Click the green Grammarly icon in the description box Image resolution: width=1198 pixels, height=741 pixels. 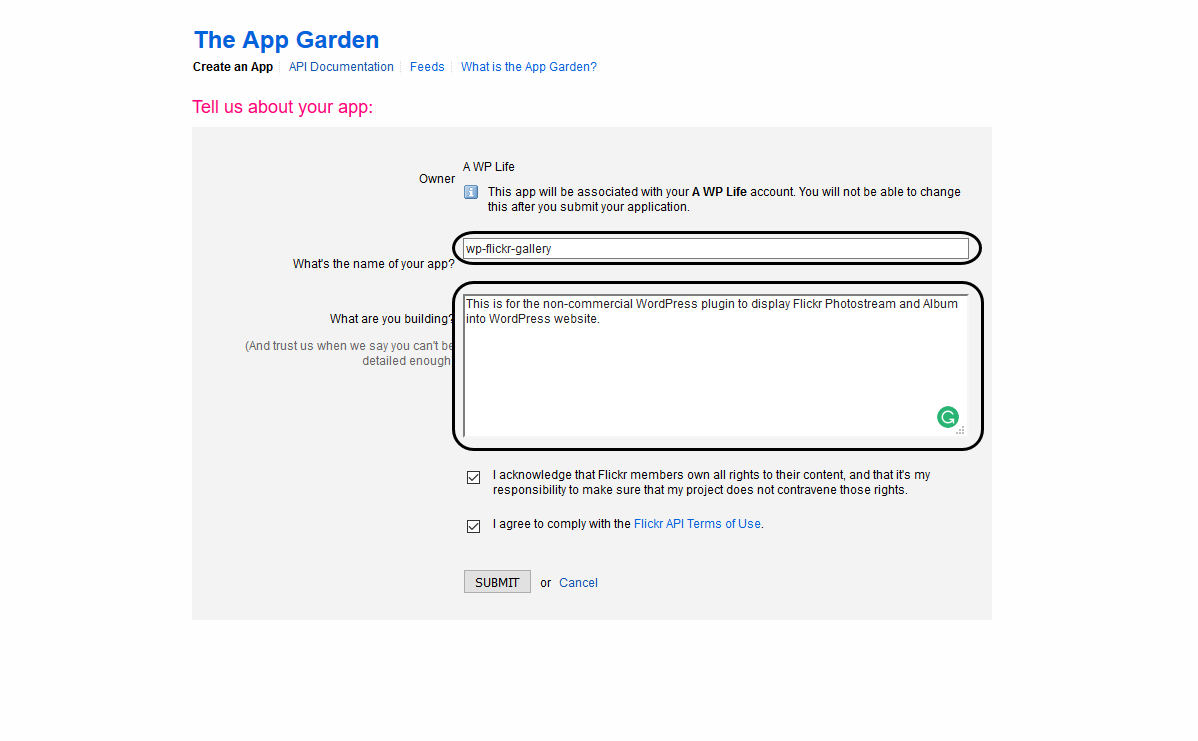coord(947,417)
